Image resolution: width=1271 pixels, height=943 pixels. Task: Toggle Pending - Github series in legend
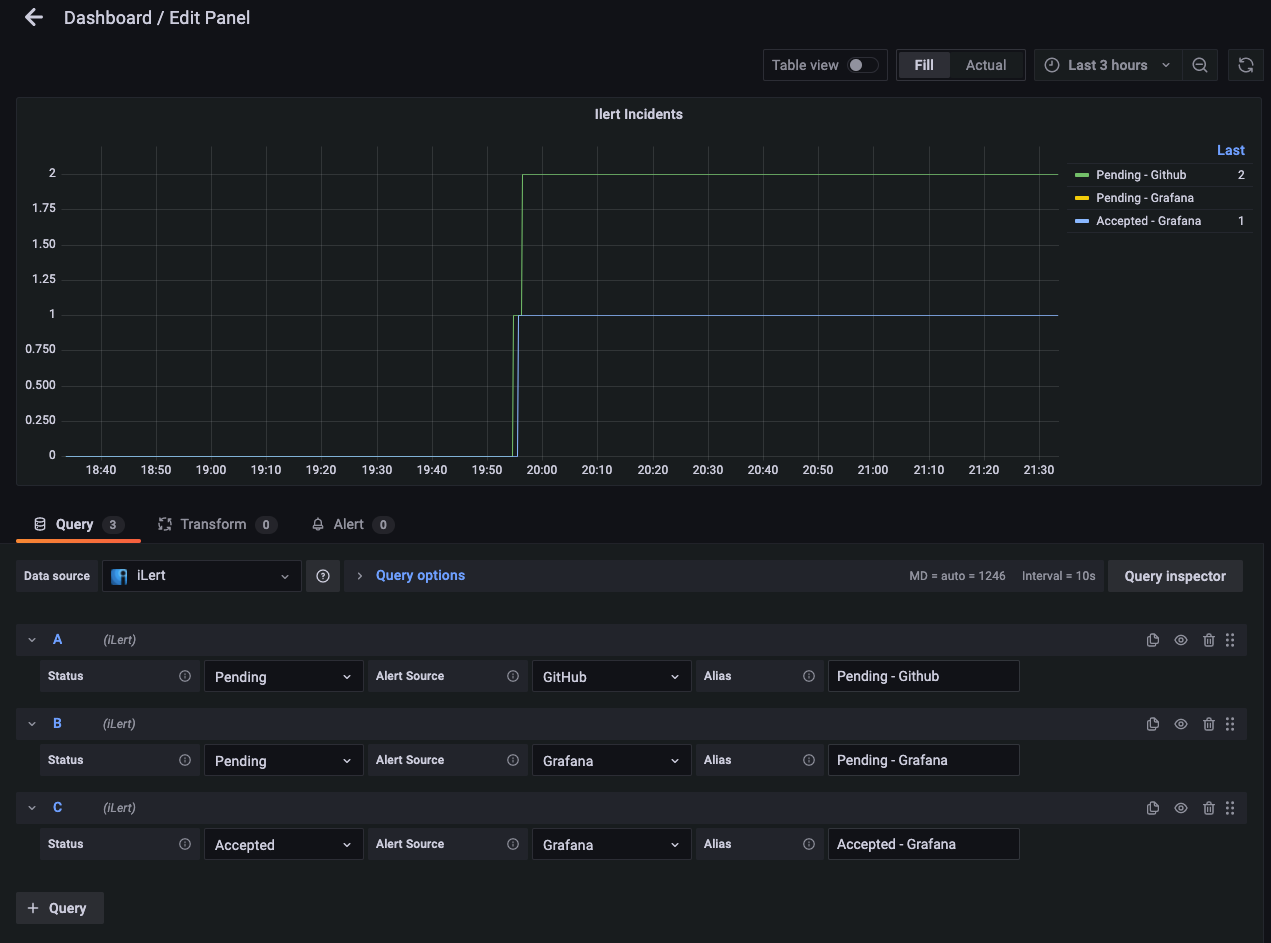point(1141,175)
